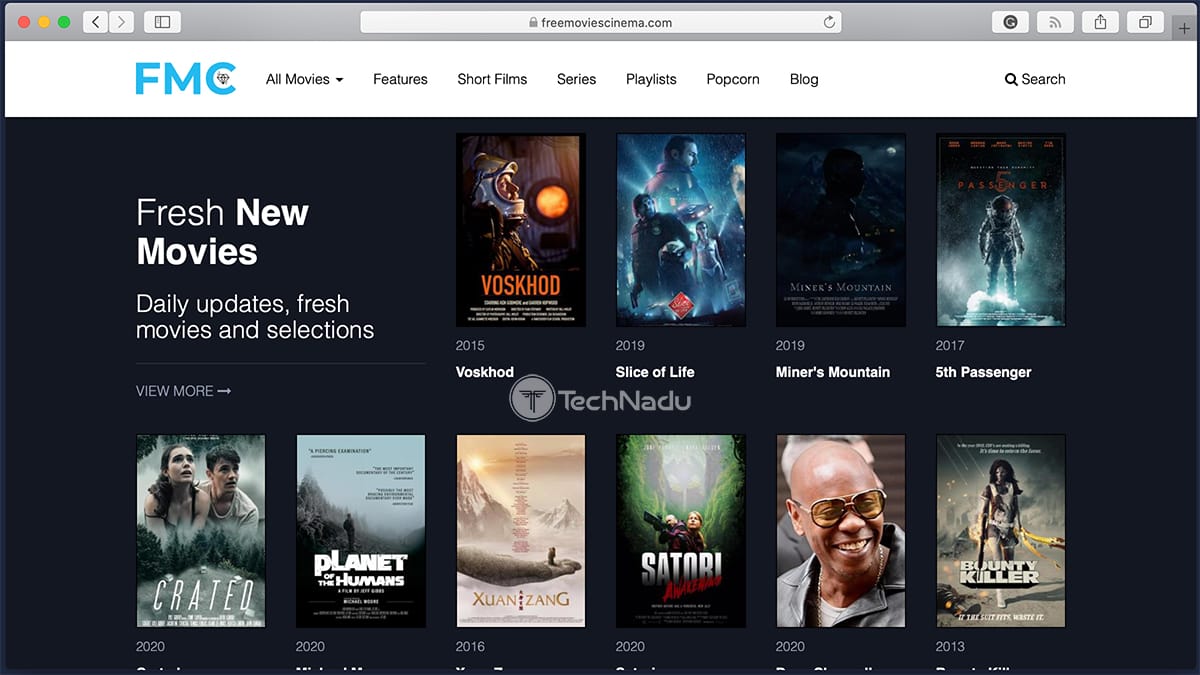Click the 5th Passenger title link

984,372
